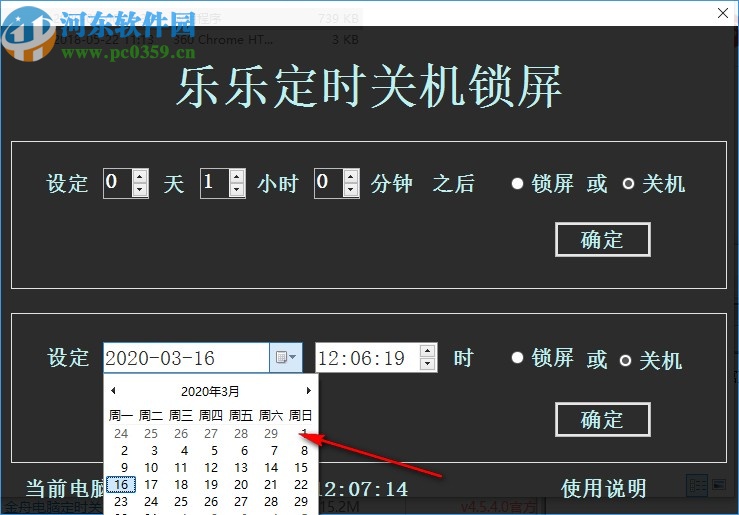Pick March 30 in calendar
739x515 pixels.
(x=121, y=513)
